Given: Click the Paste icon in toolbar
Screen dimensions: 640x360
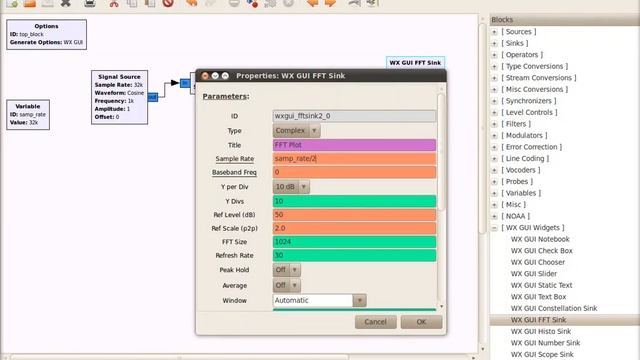Looking at the screenshot, I should point(150,3).
